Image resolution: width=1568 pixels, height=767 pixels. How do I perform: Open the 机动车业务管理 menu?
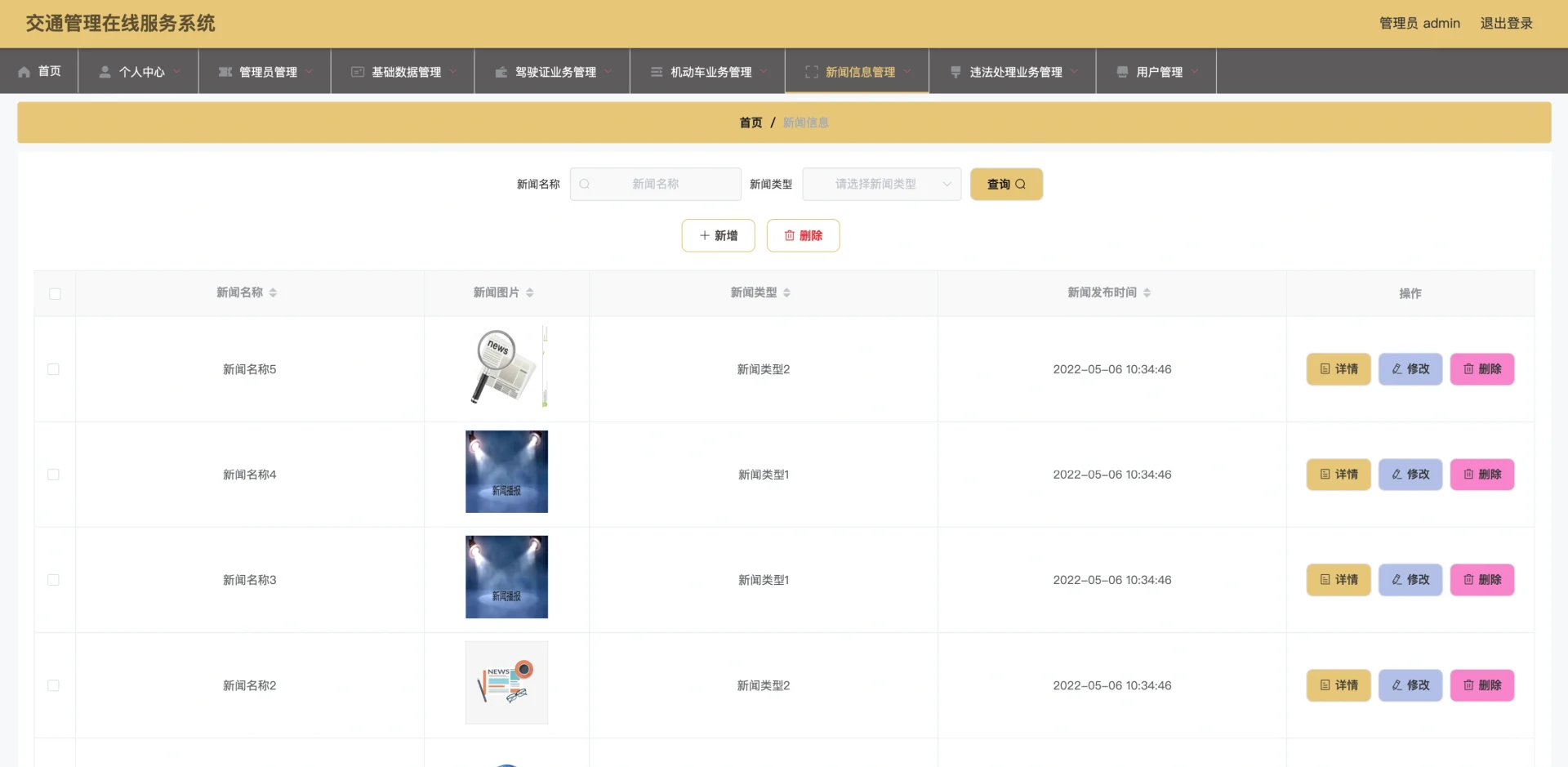(x=708, y=72)
